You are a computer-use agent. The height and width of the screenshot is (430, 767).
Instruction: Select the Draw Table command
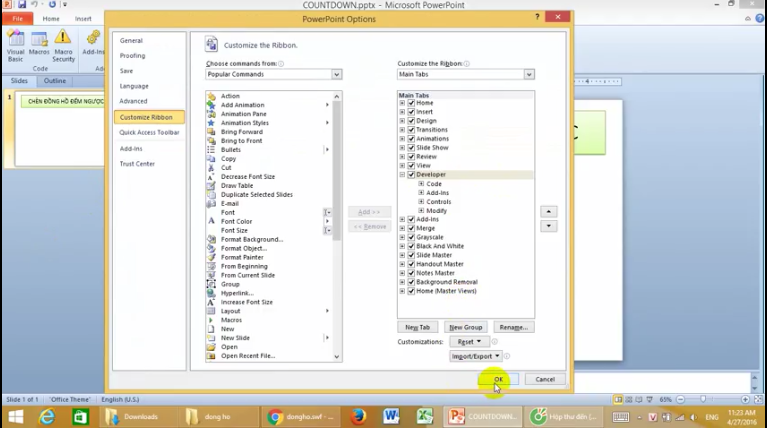click(x=237, y=185)
